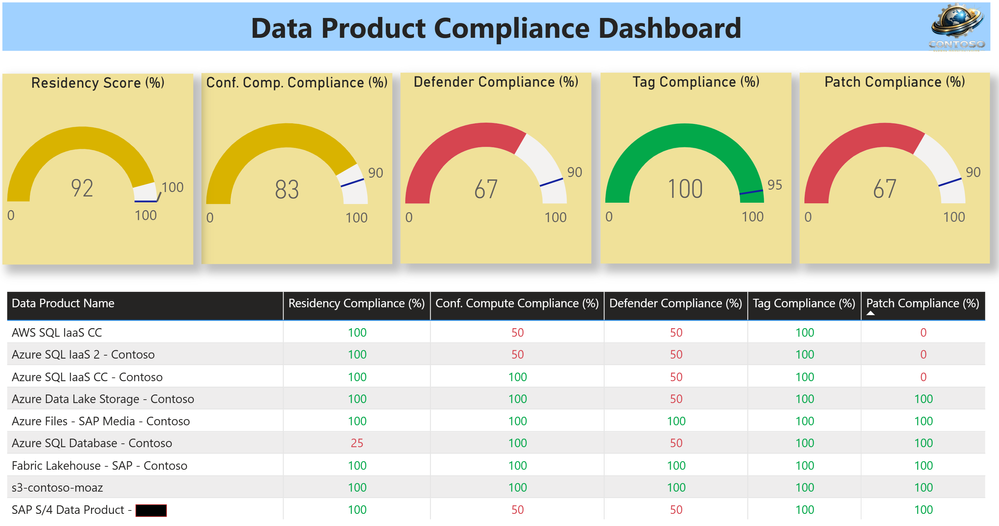Click the Data Product Compliance Dashboard title
The height and width of the screenshot is (526, 999).
[496, 28]
